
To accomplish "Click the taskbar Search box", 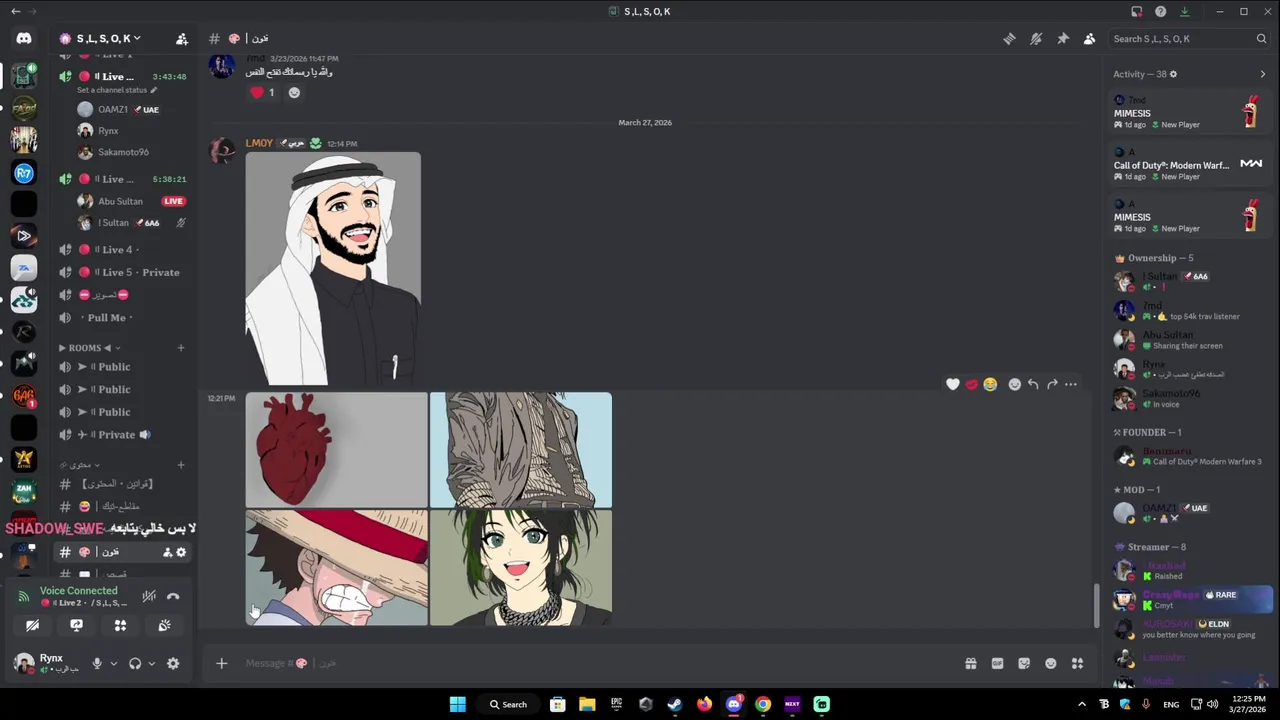I will (x=508, y=704).
